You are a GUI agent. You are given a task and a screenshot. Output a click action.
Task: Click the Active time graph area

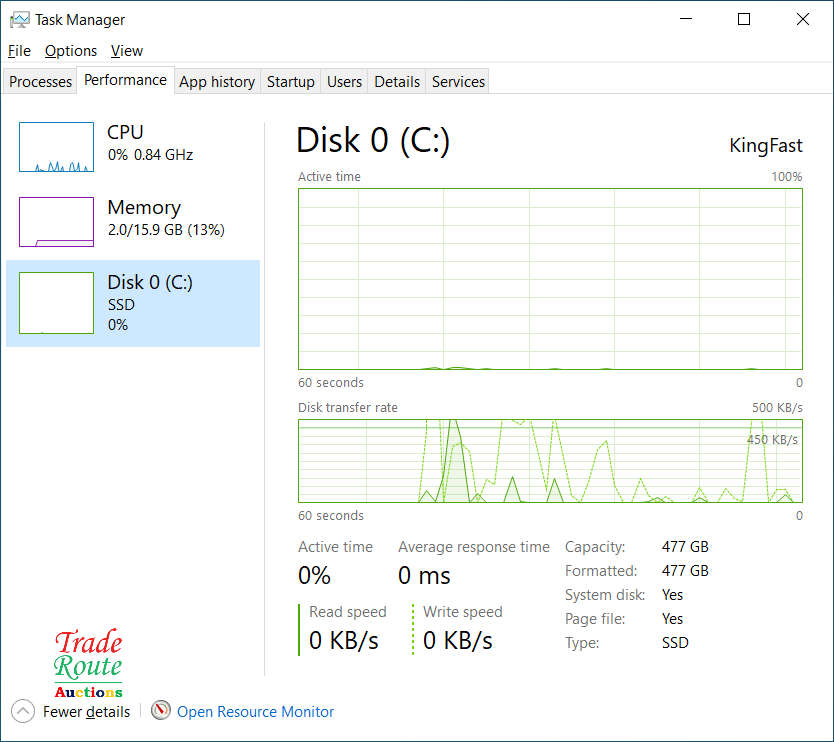(x=549, y=278)
